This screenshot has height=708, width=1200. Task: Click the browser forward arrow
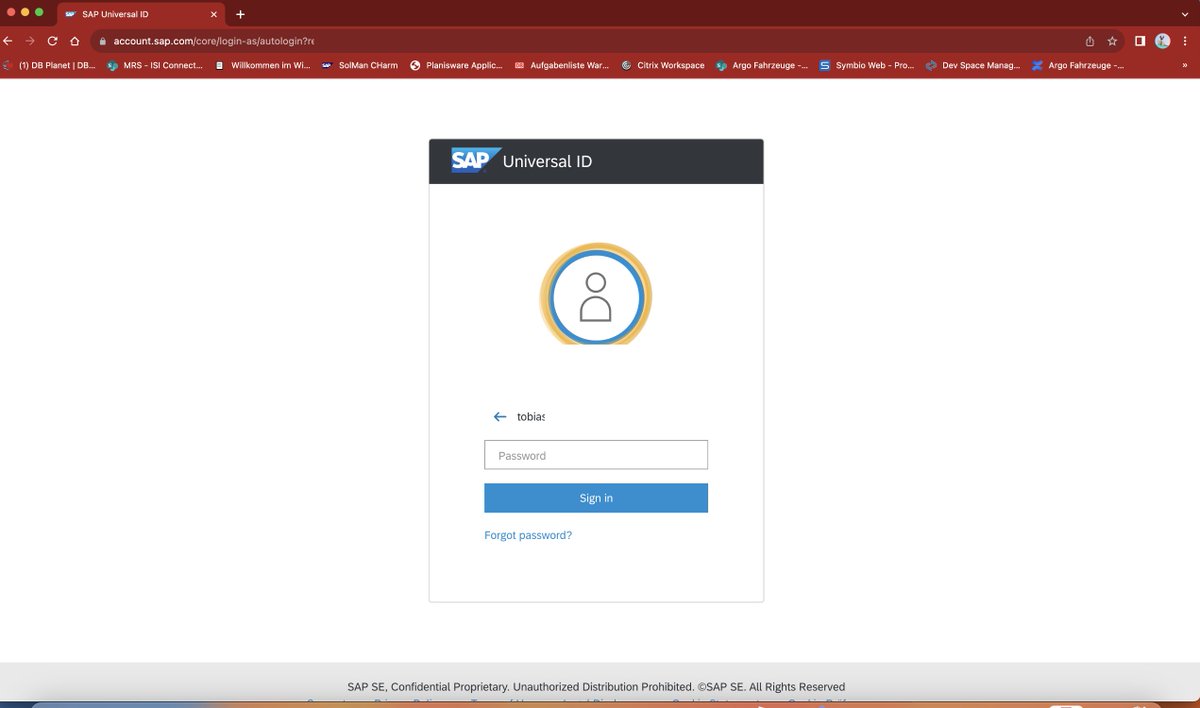(x=30, y=41)
